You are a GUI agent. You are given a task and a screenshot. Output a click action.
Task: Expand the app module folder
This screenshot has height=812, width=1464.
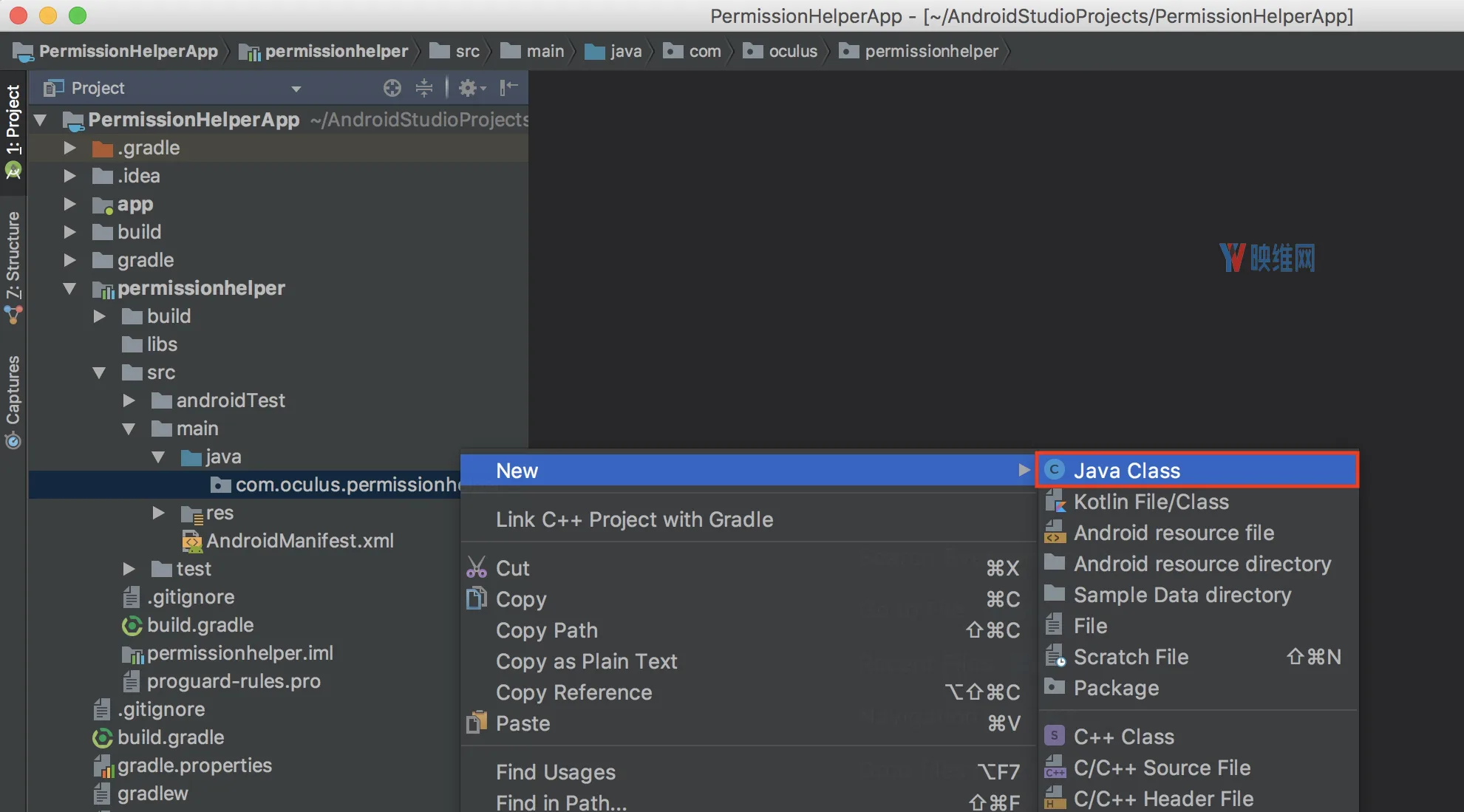coord(70,204)
